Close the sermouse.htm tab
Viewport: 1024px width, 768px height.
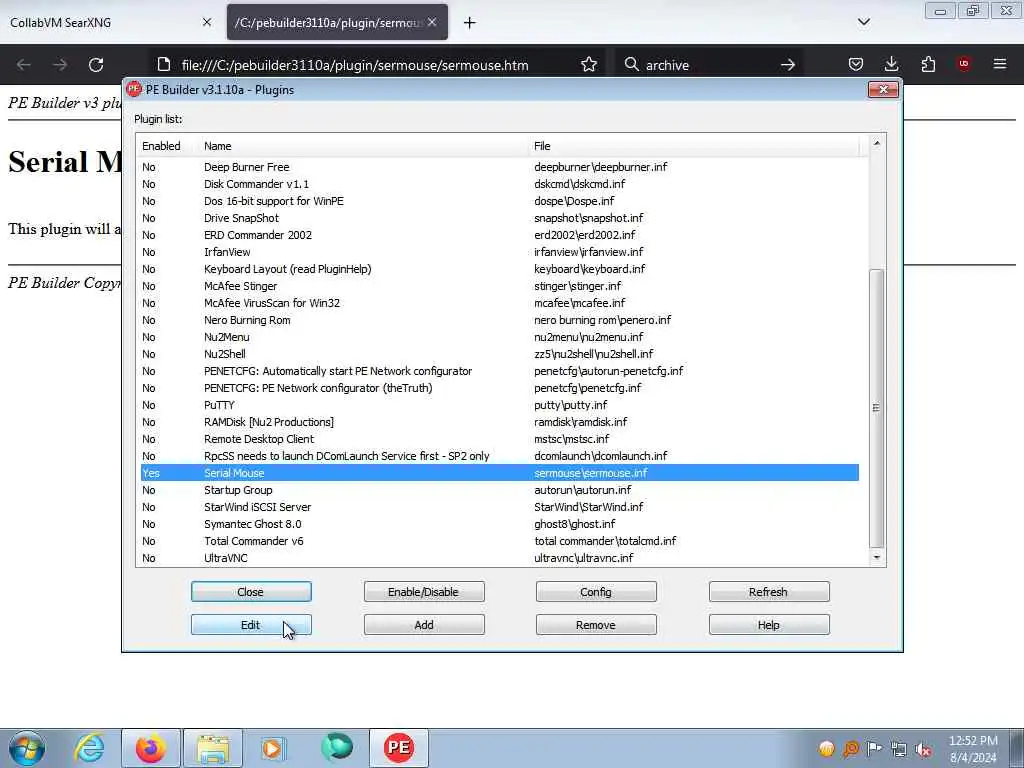pos(432,22)
